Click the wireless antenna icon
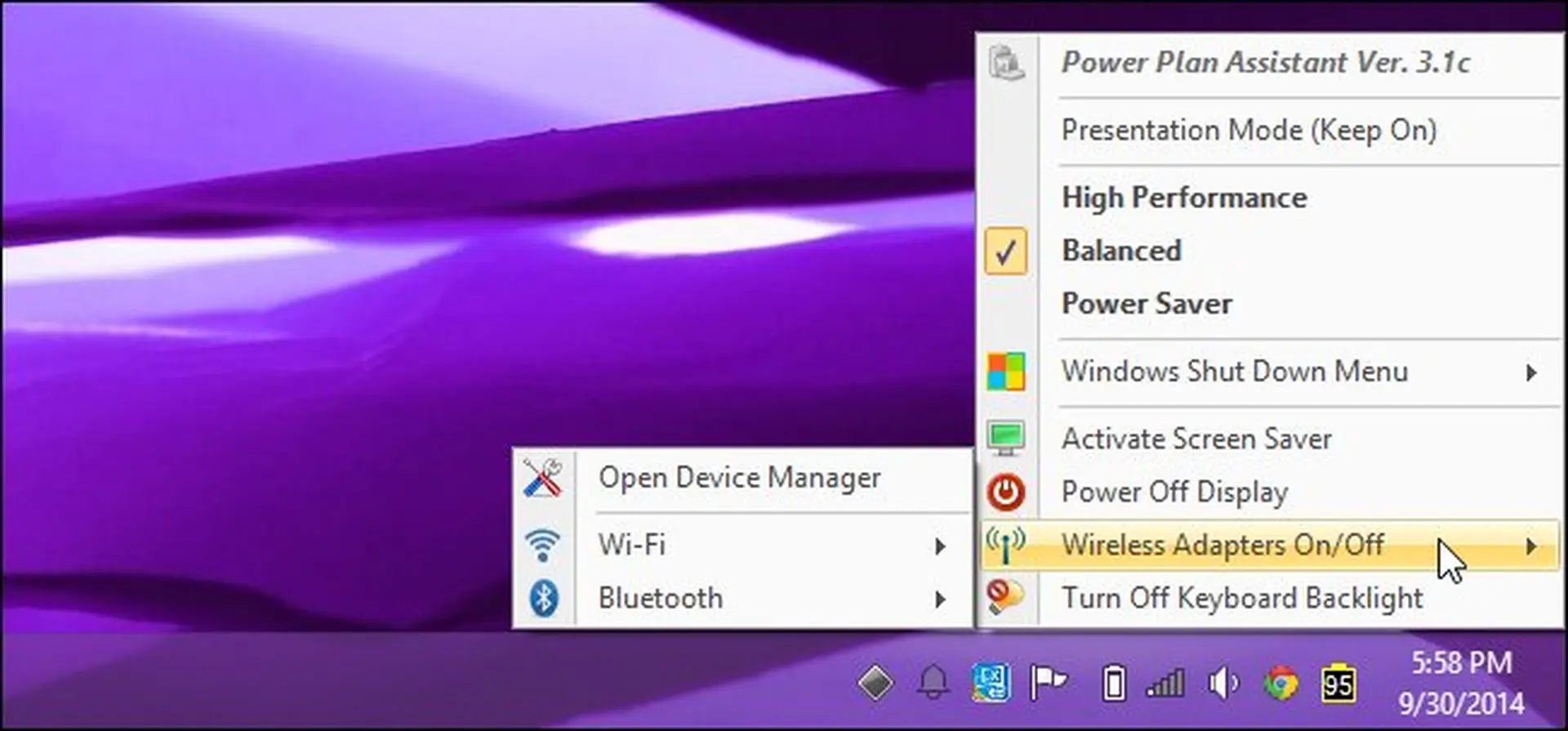 click(x=1005, y=545)
